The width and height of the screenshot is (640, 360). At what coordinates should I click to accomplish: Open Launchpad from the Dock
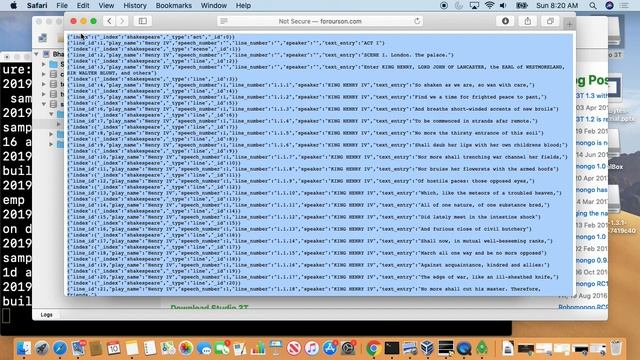tap(42, 348)
